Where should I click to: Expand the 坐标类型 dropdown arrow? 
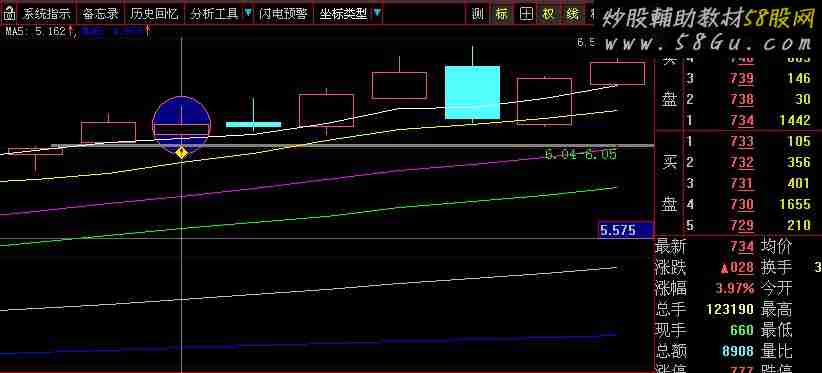coord(377,13)
